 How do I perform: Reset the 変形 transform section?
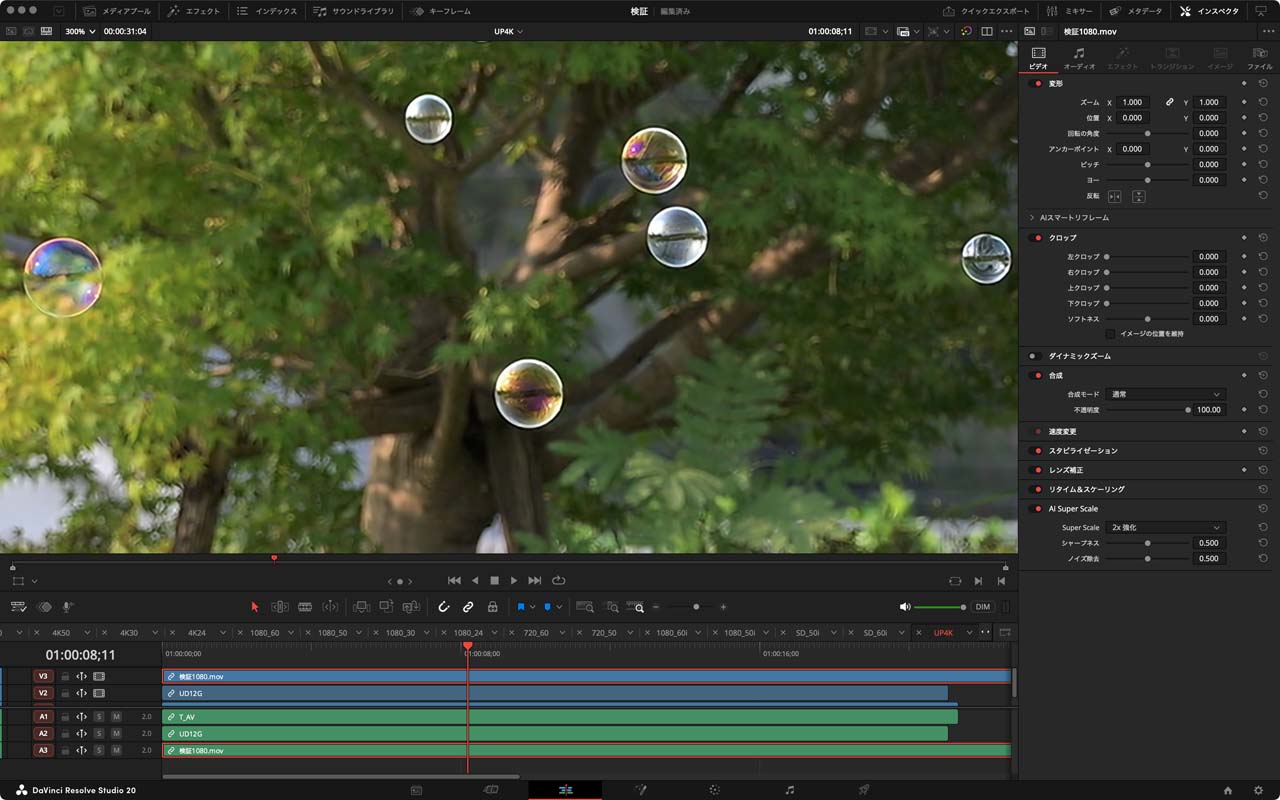(1263, 83)
